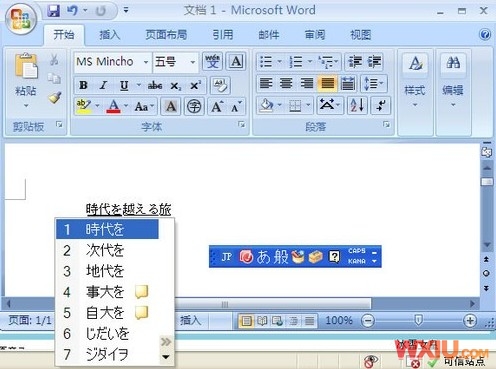Toggle subscript formatting

175,86
